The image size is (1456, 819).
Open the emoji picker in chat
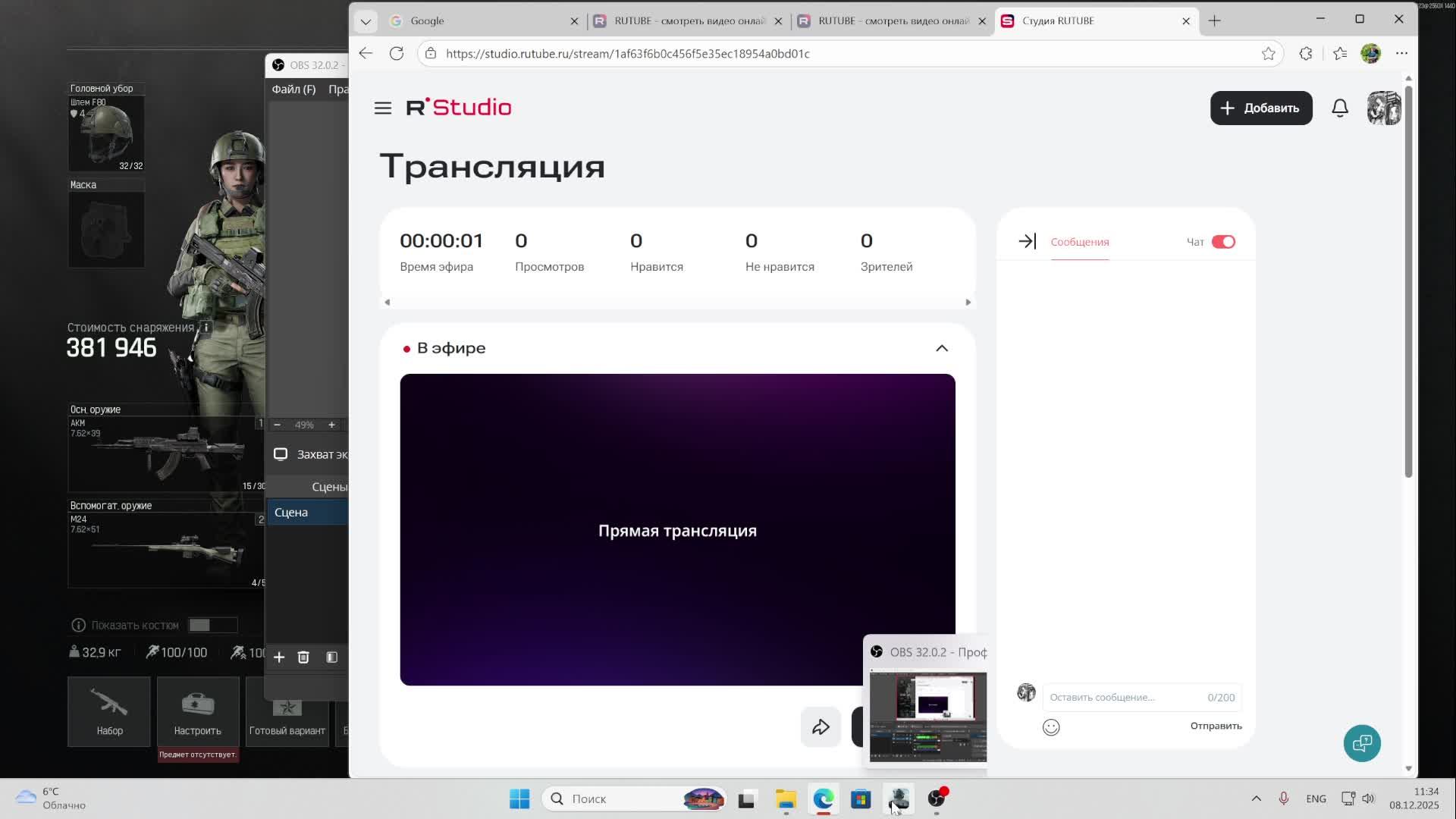(x=1051, y=727)
